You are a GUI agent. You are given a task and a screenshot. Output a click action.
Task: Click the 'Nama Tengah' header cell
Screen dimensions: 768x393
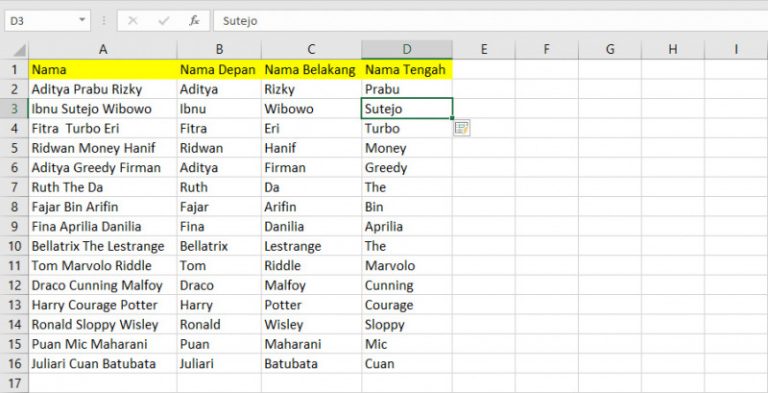407,70
